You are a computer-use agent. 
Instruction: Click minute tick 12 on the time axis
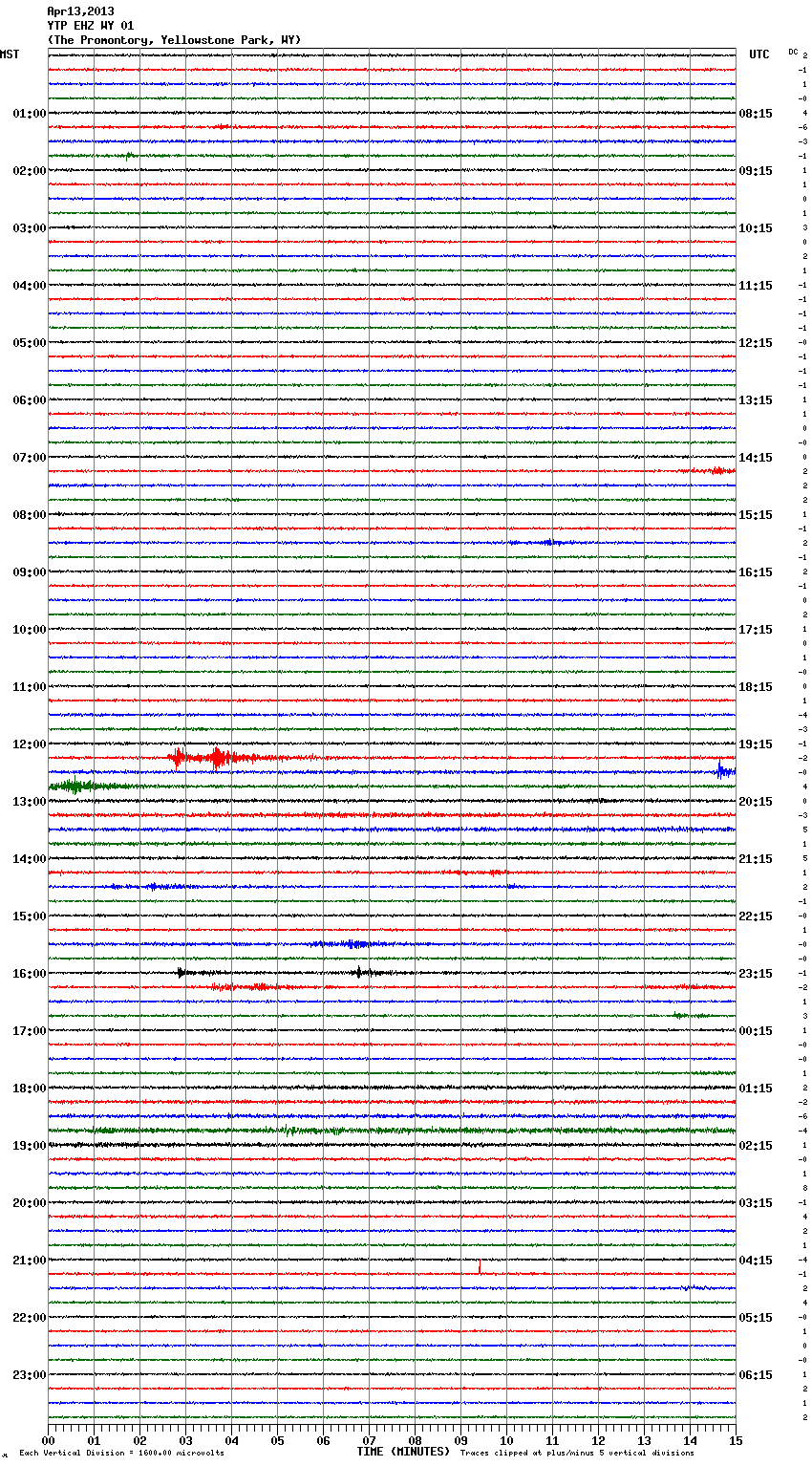pos(598,1440)
